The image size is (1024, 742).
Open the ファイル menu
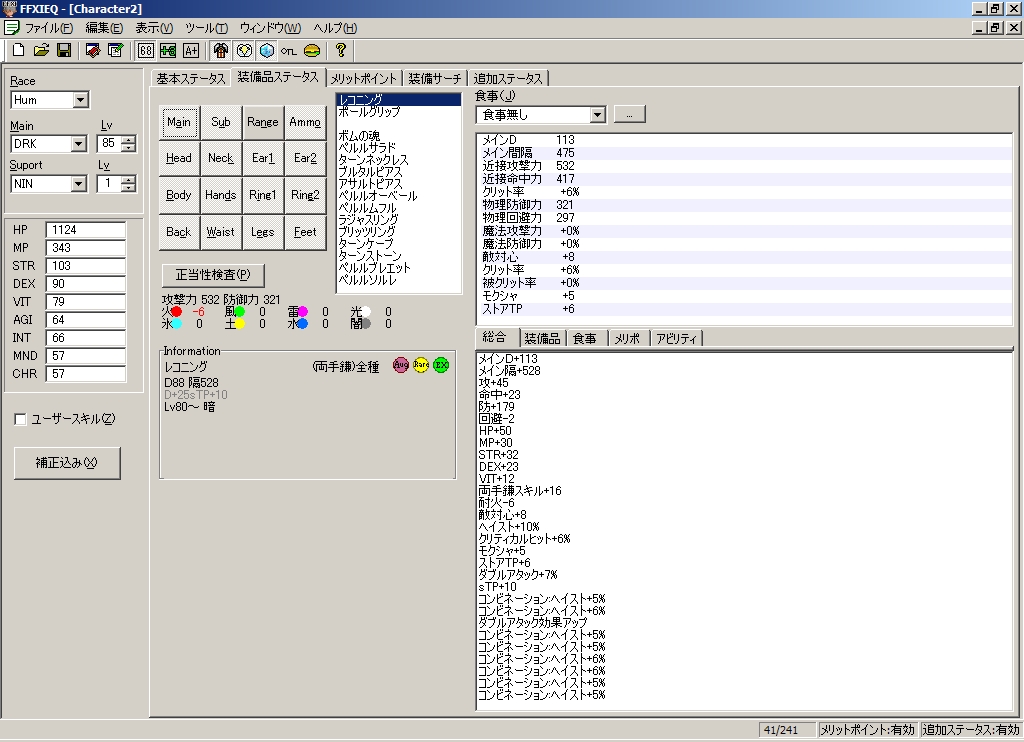click(x=49, y=28)
